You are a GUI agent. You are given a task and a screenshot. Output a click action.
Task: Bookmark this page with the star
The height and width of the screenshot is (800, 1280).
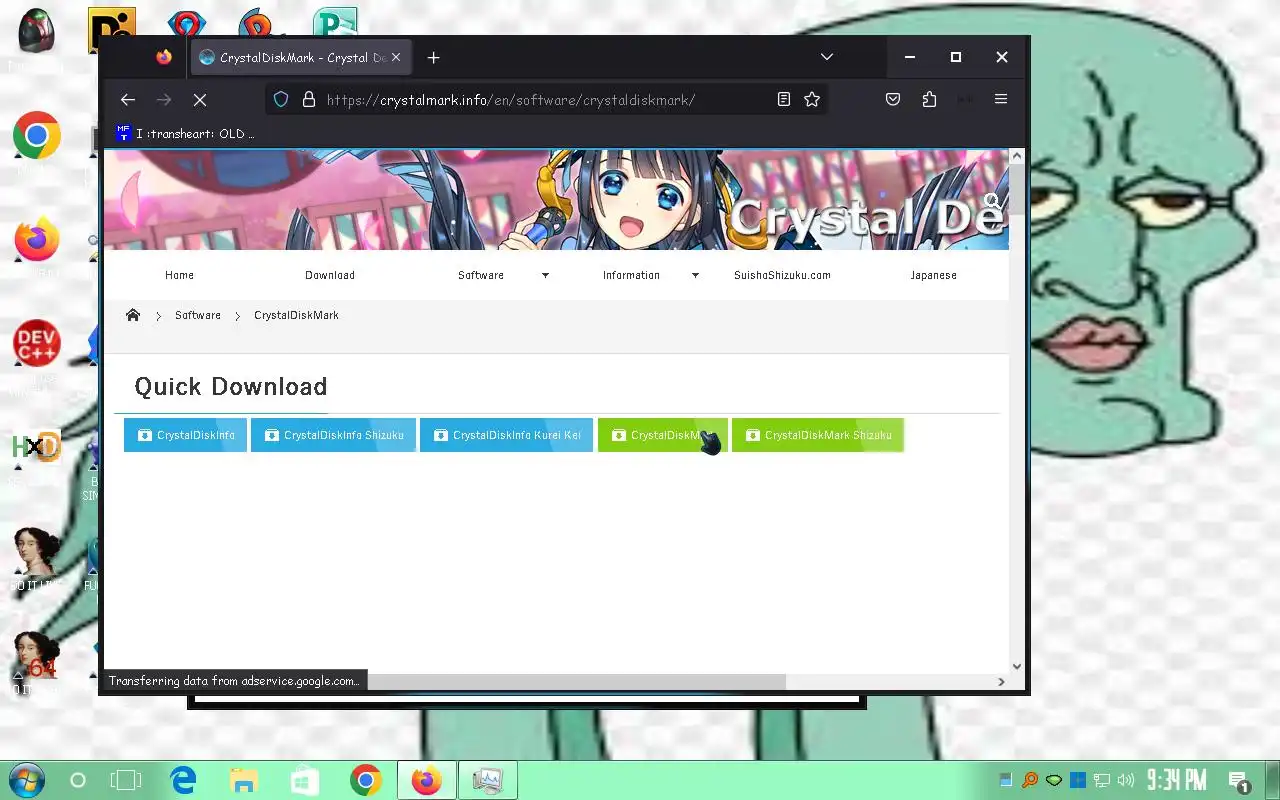click(x=812, y=99)
